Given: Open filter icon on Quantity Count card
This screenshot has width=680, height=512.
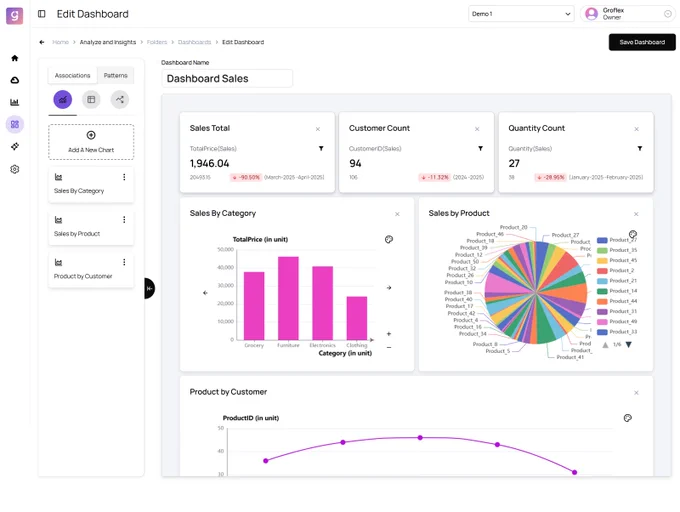Looking at the screenshot, I should pos(640,148).
